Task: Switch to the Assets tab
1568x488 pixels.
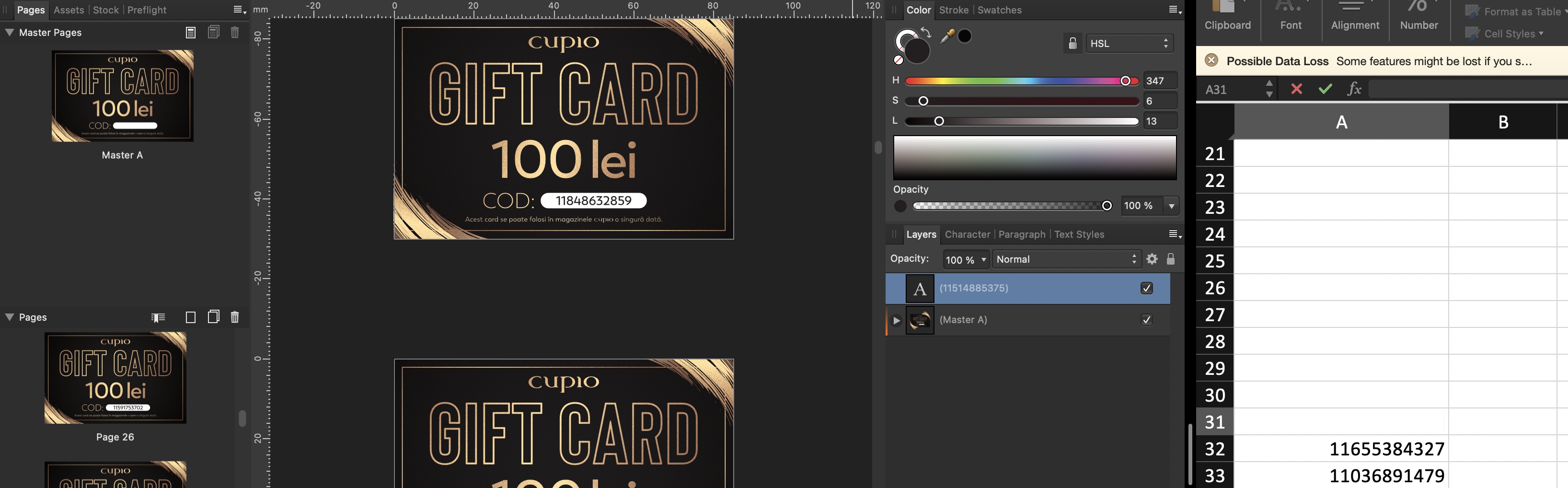Action: 68,10
